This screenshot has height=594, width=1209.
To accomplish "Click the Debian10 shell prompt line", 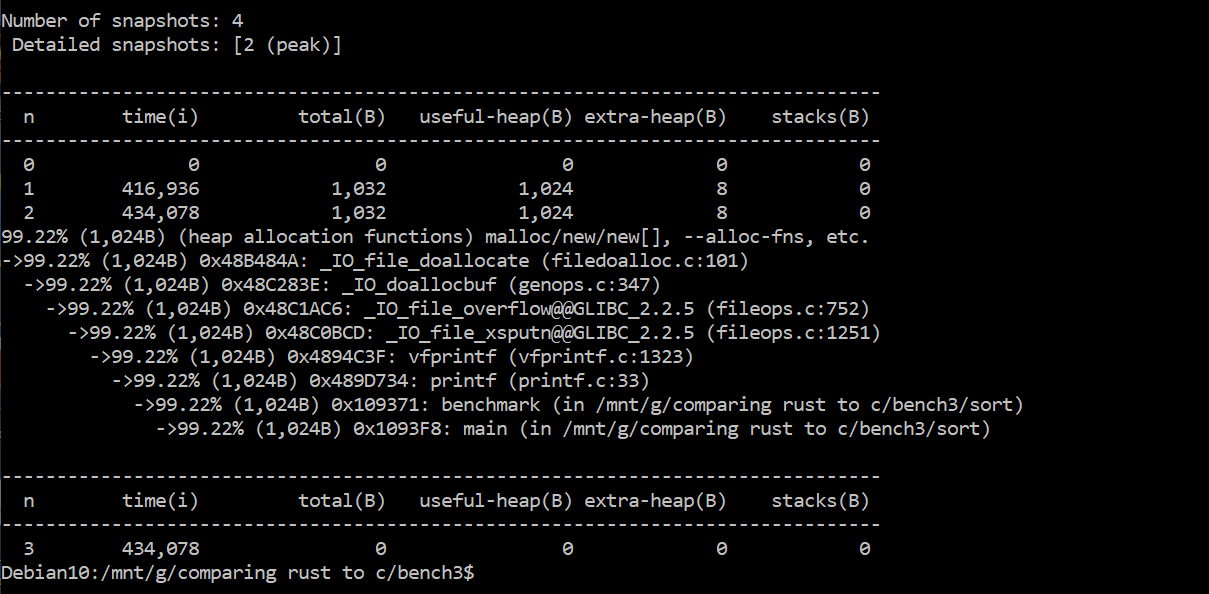I will 238,573.
